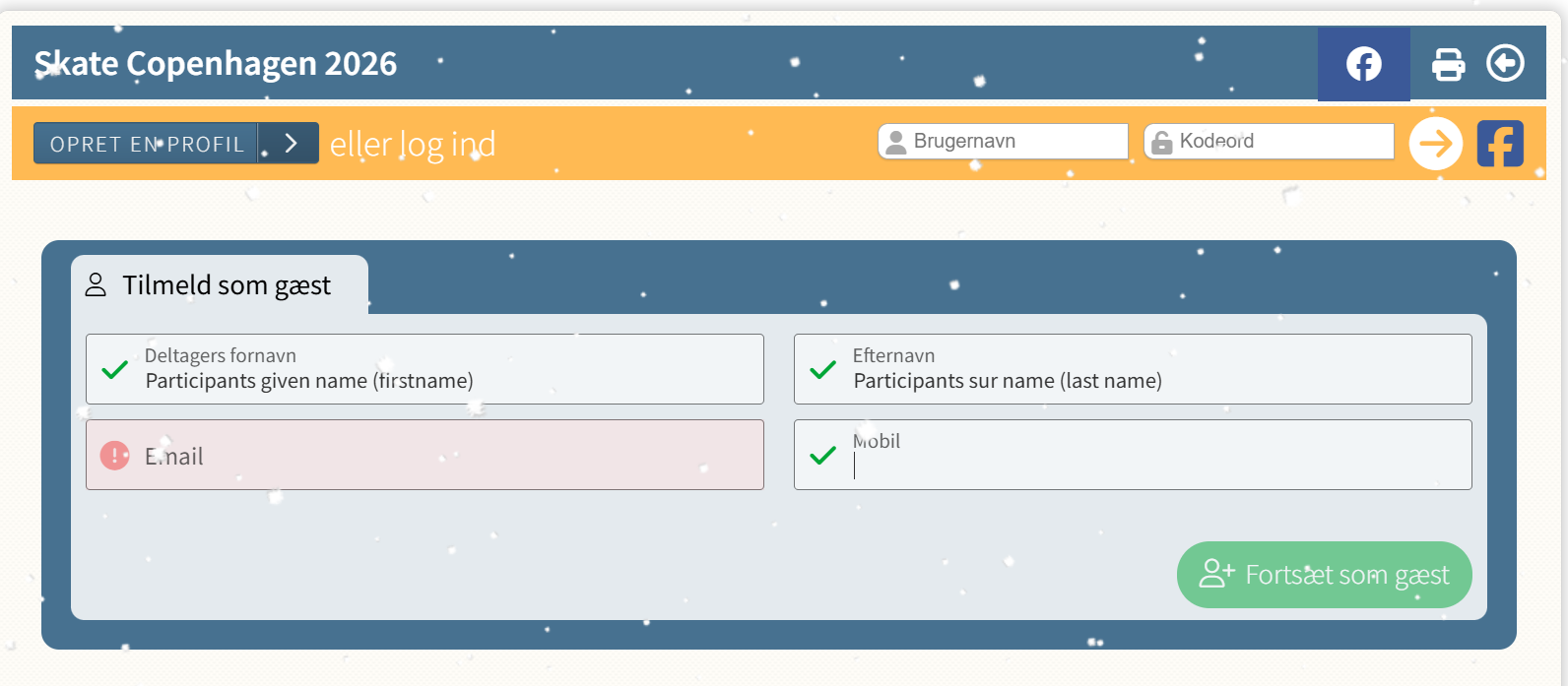Log in with blue Facebook square icon
This screenshot has height=686, width=1568.
coord(1499,144)
